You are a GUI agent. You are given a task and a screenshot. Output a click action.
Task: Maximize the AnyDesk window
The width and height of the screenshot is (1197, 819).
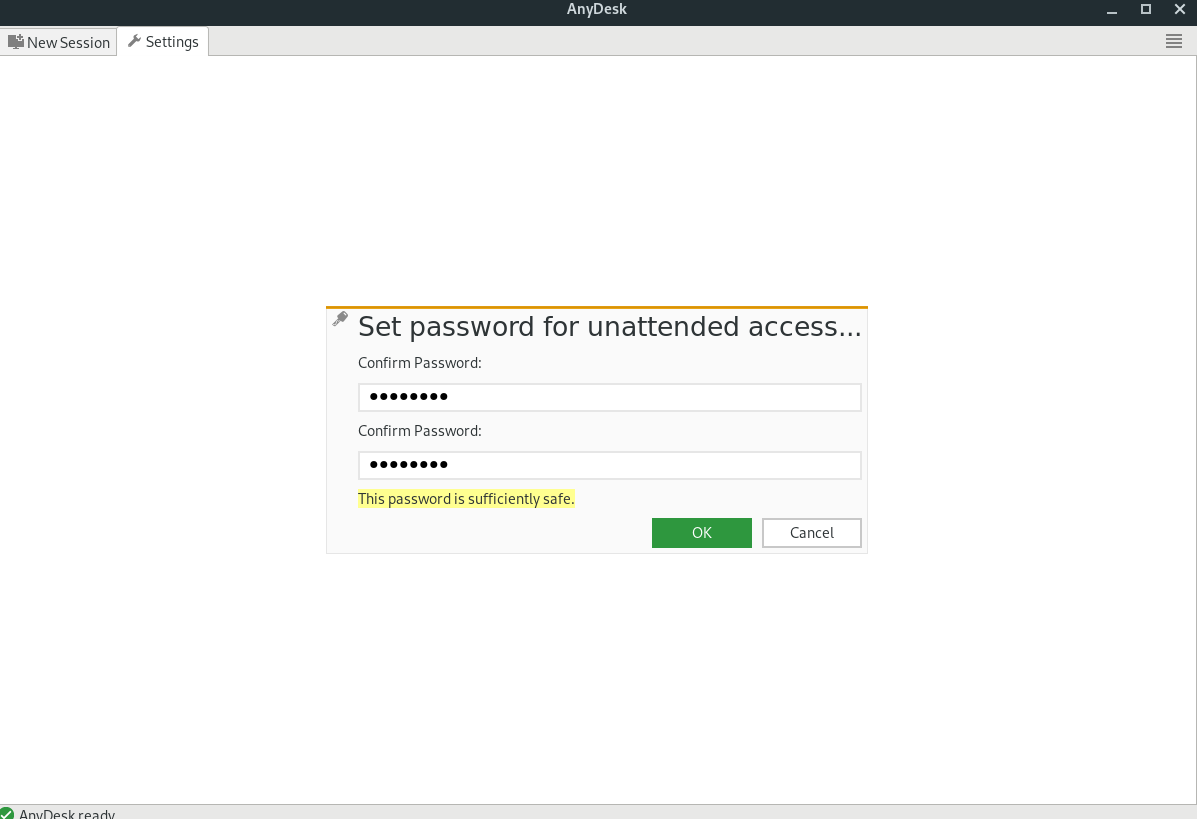(1146, 9)
